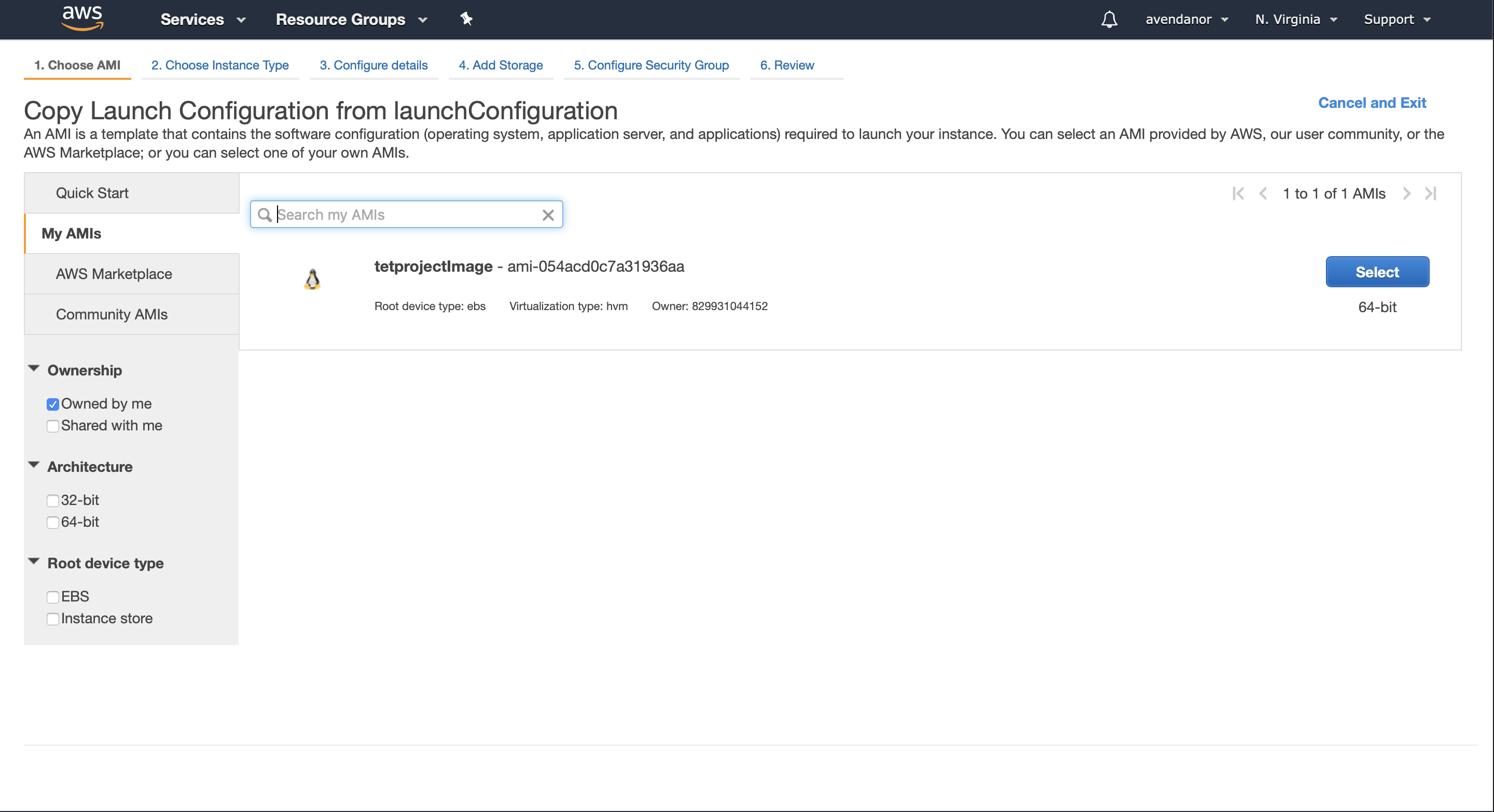
Task: Enable the Shared with me filter
Action: pos(53,426)
